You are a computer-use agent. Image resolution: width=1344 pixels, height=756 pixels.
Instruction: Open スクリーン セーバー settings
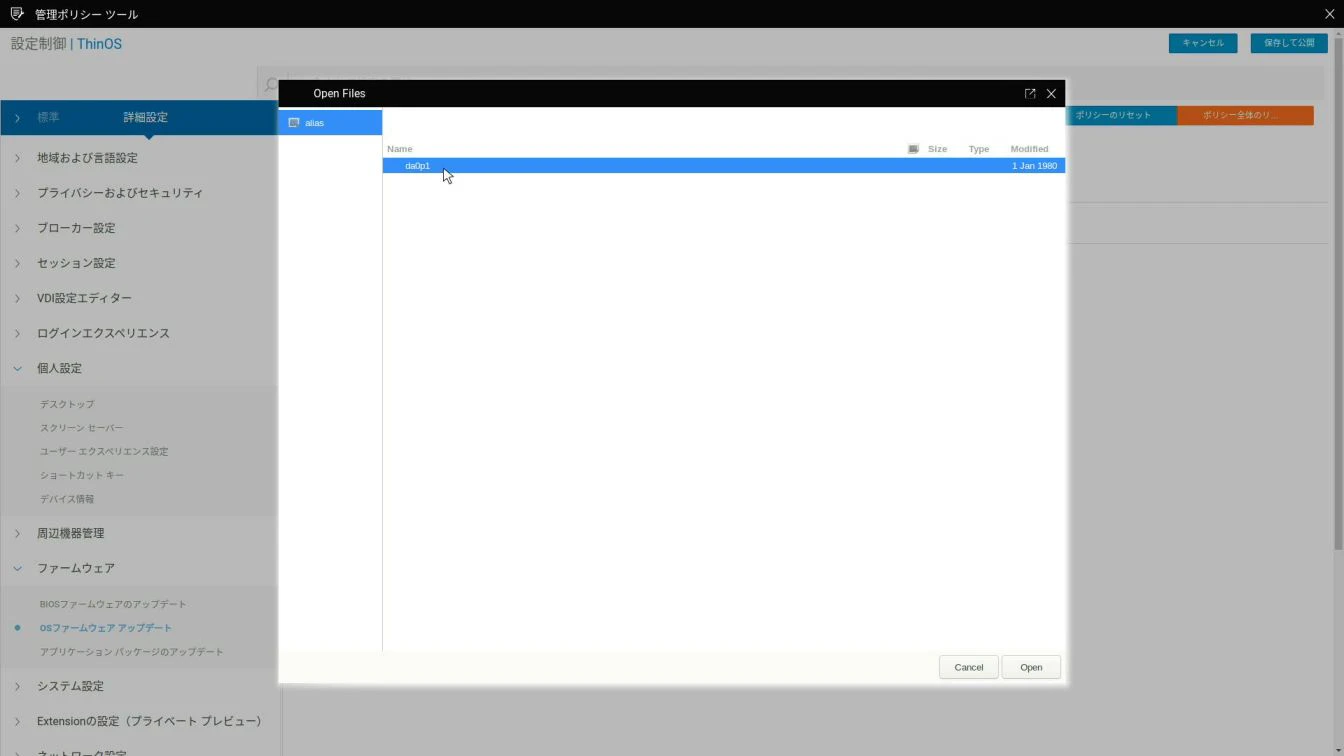(x=82, y=428)
